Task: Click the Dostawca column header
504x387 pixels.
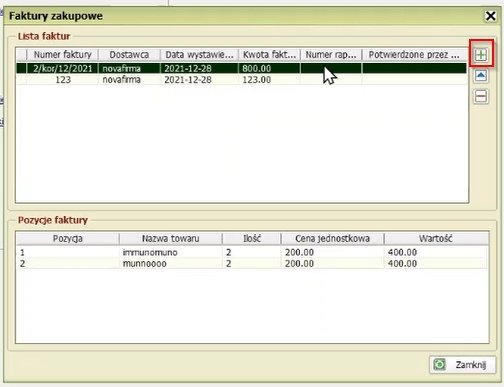Action: coord(129,55)
